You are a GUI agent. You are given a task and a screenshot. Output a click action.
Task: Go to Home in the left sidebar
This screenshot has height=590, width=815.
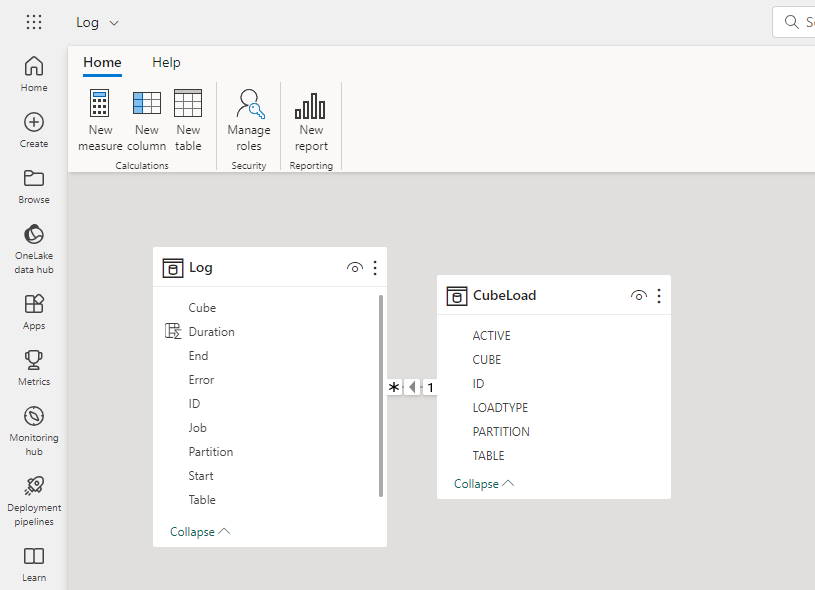(34, 74)
